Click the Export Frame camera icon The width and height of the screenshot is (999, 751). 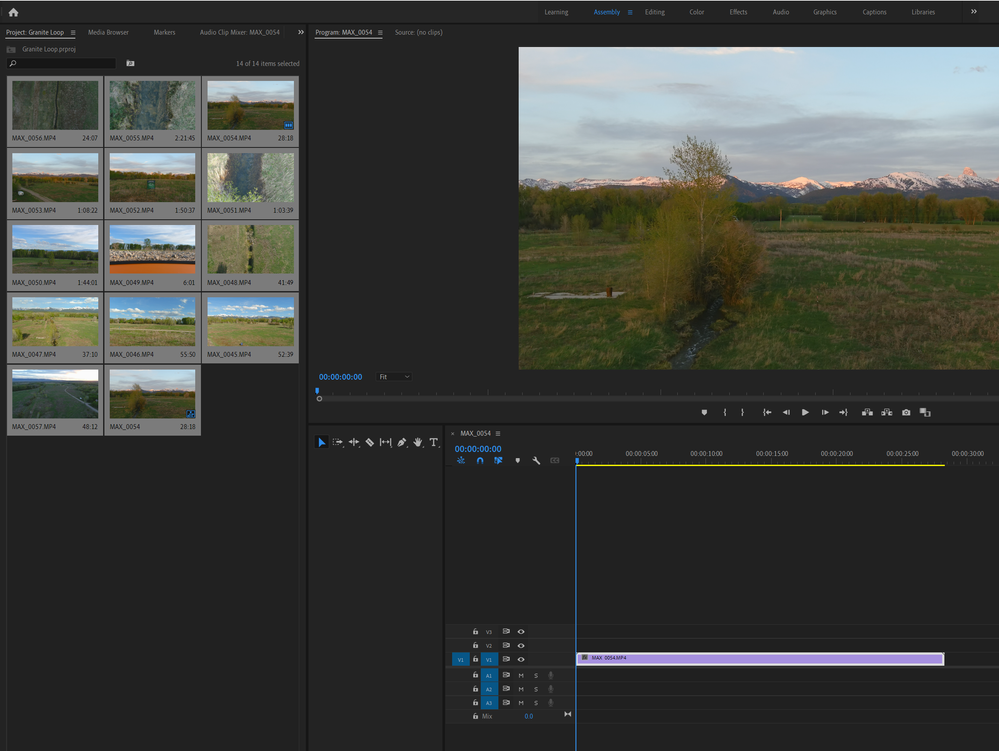point(906,412)
